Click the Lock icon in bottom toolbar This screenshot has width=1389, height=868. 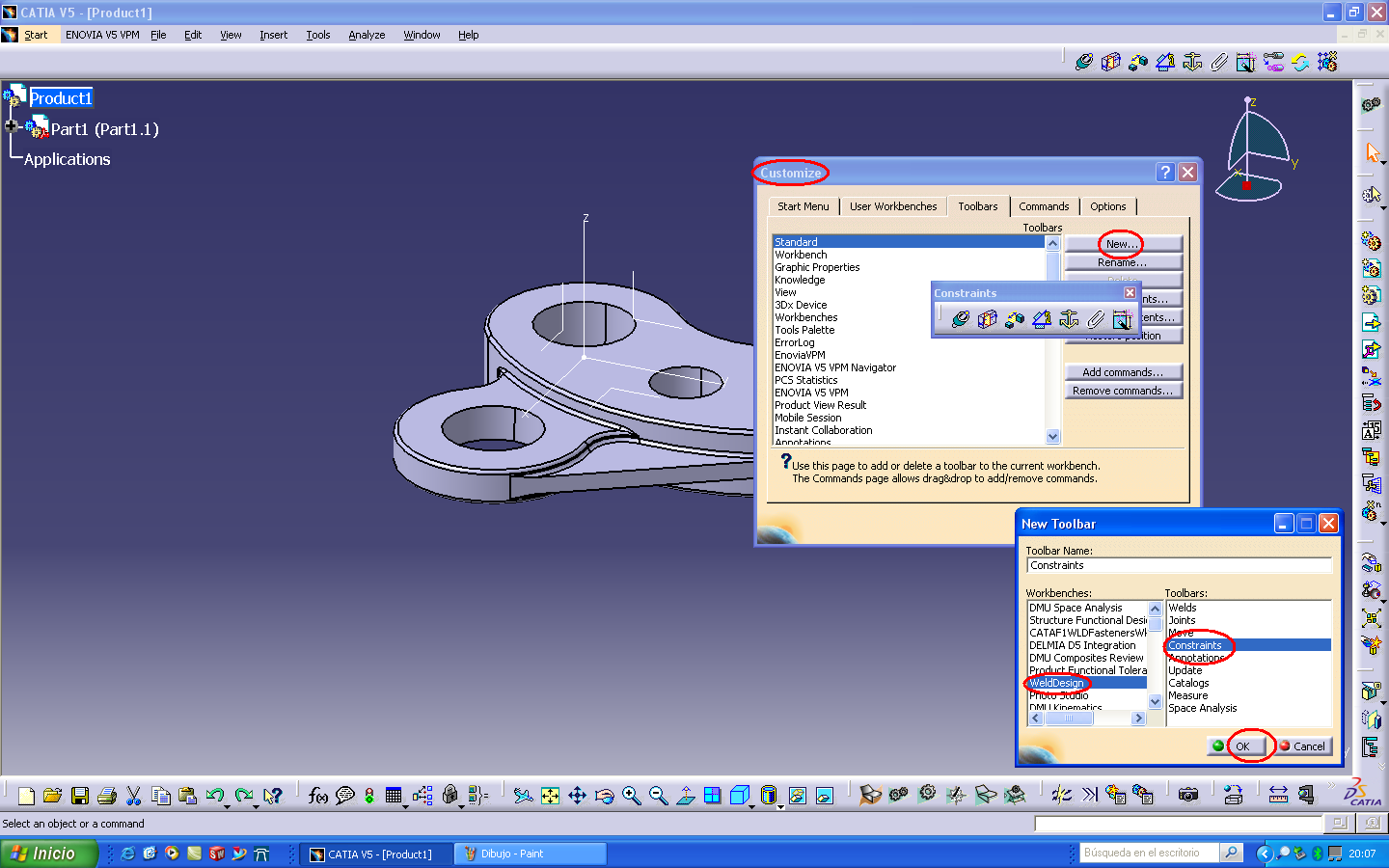pos(449,795)
